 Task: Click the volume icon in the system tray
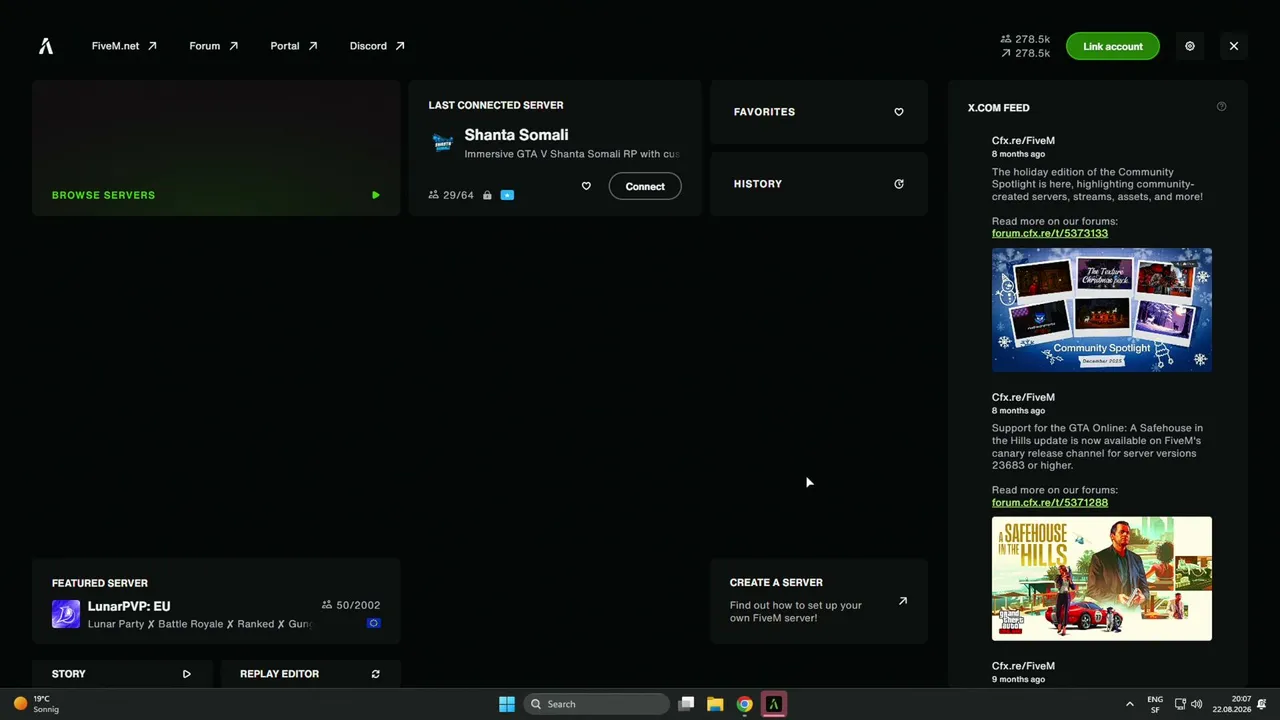(1197, 704)
